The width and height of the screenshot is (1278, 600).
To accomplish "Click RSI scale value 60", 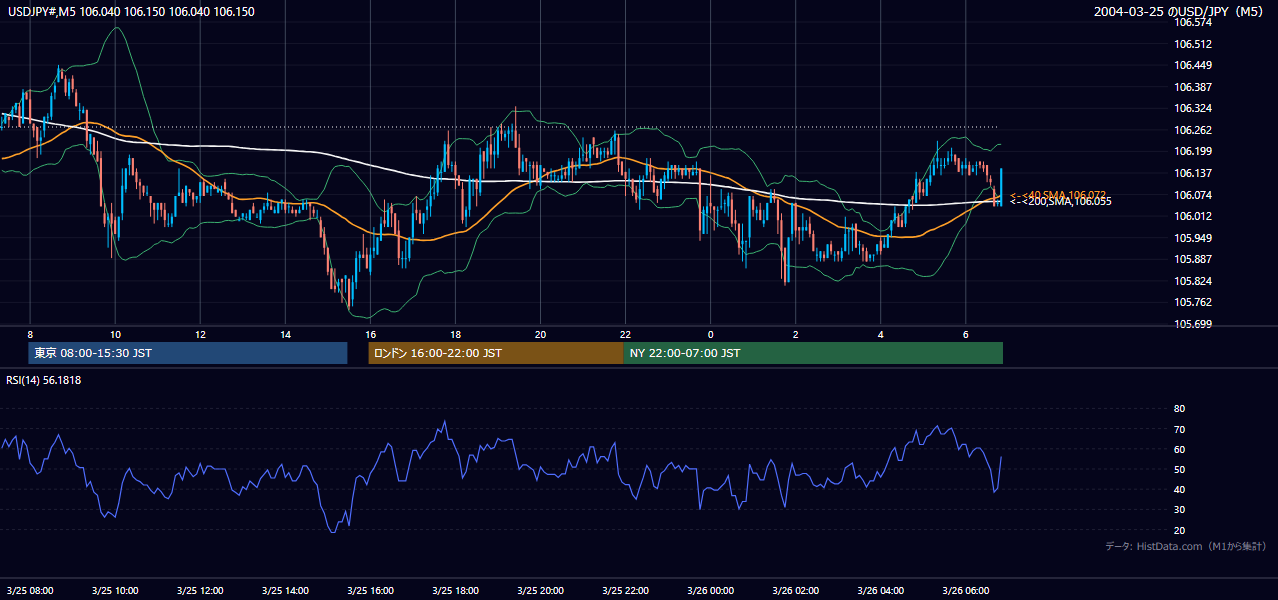I will [x=1179, y=449].
